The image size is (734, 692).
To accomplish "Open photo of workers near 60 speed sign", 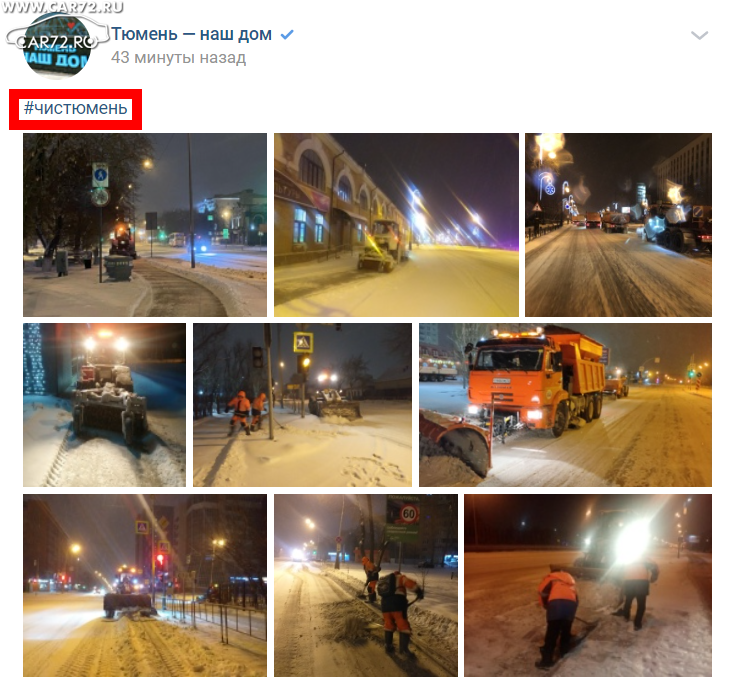I will click(366, 585).
